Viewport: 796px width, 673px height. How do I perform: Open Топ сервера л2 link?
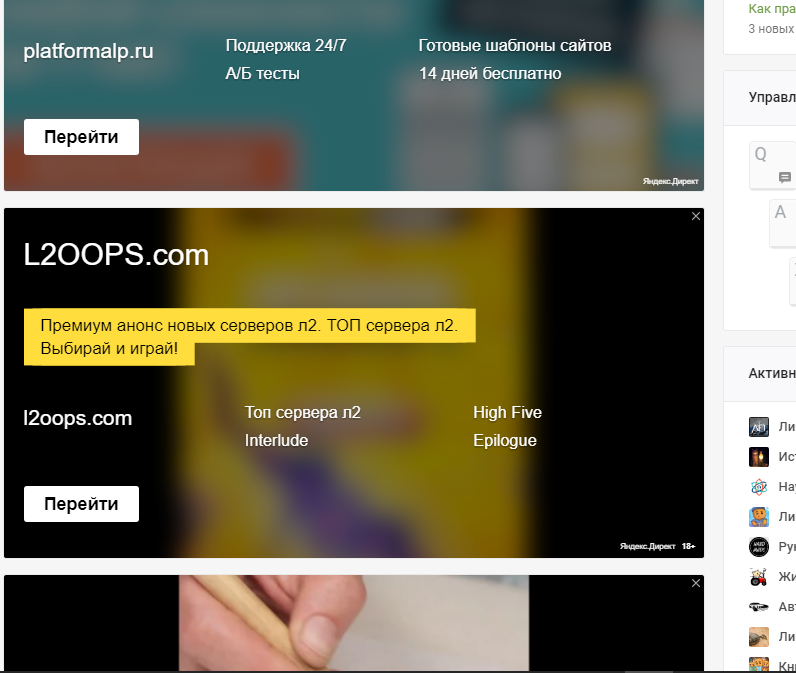click(303, 413)
